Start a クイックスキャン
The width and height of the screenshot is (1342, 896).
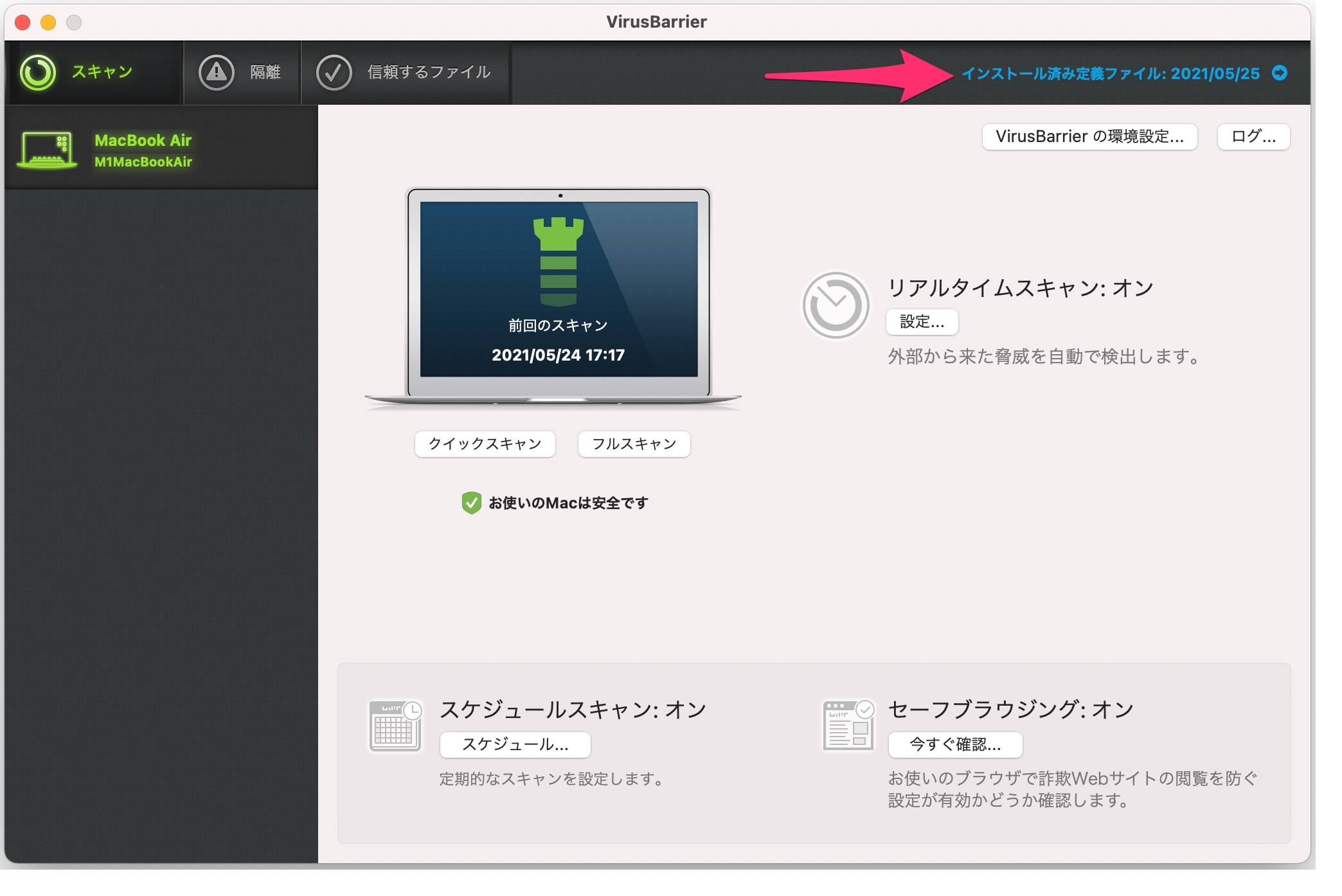(x=485, y=444)
